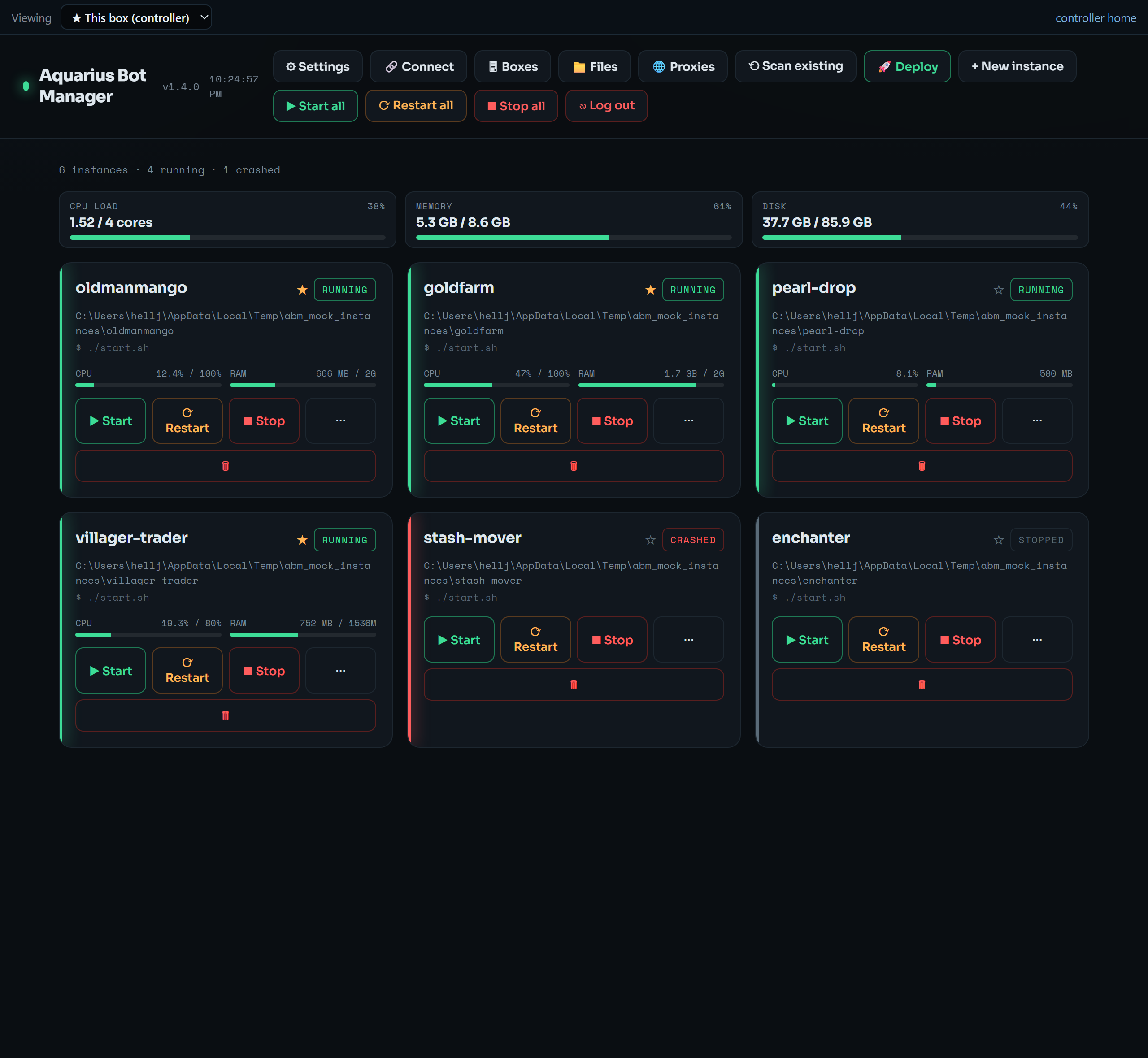Click the oldmanmango instance name
Image resolution: width=1148 pixels, height=1058 pixels.
(x=131, y=287)
